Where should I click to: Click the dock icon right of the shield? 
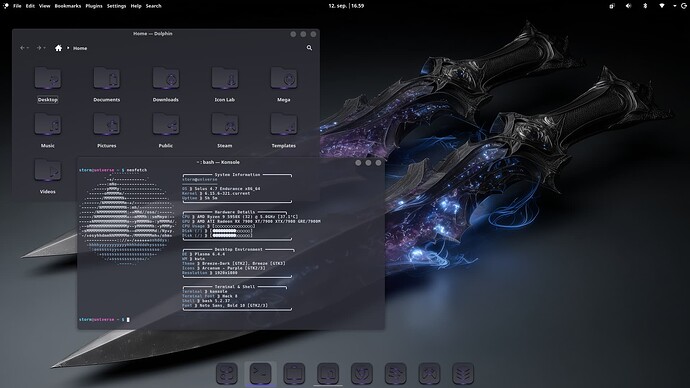396,373
